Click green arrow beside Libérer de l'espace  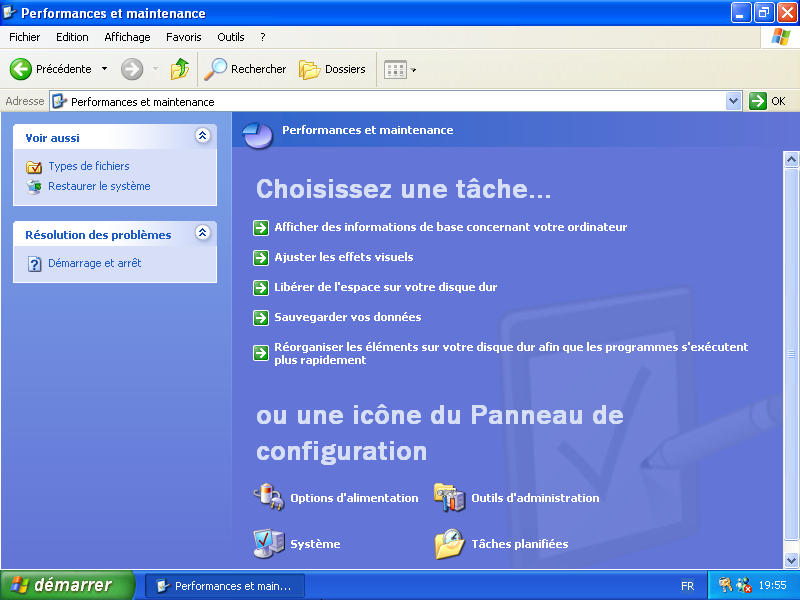pyautogui.click(x=261, y=288)
